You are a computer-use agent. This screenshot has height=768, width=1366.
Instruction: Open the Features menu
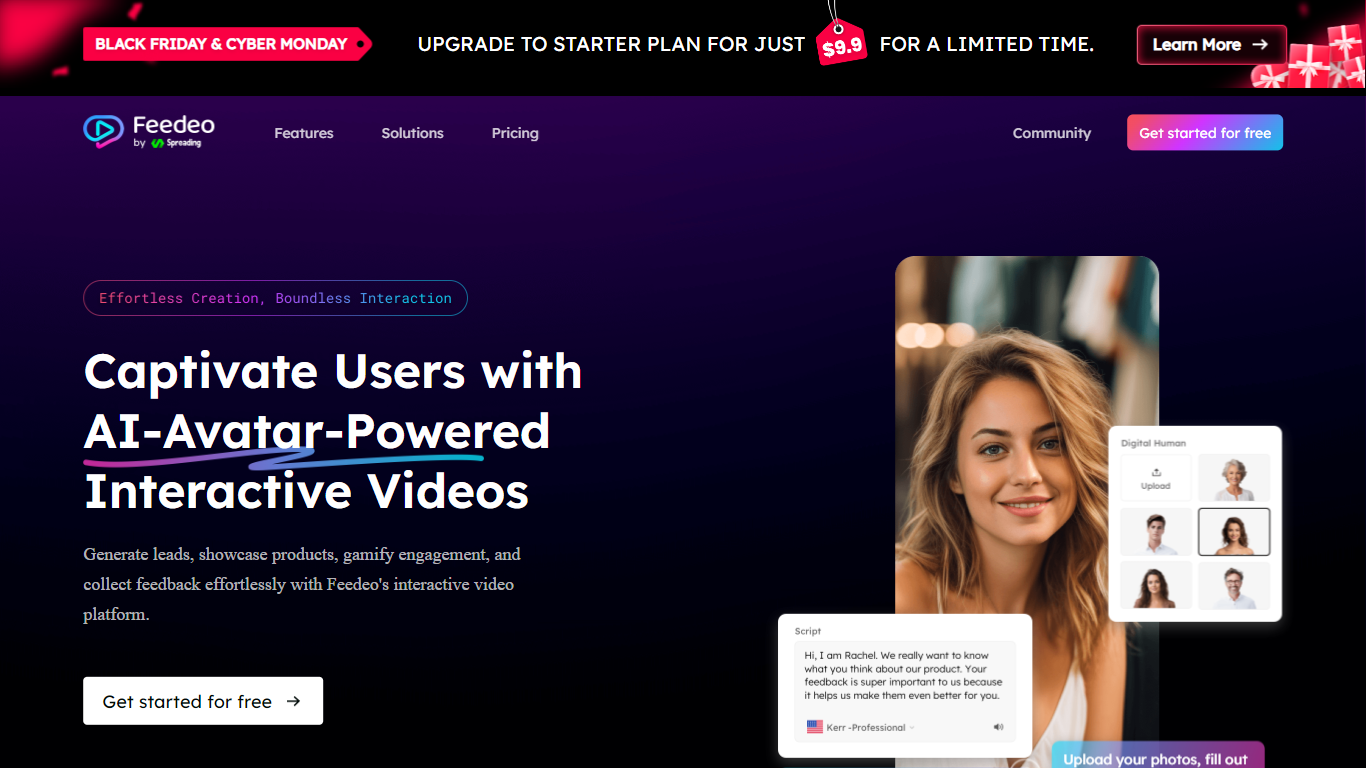[x=304, y=133]
